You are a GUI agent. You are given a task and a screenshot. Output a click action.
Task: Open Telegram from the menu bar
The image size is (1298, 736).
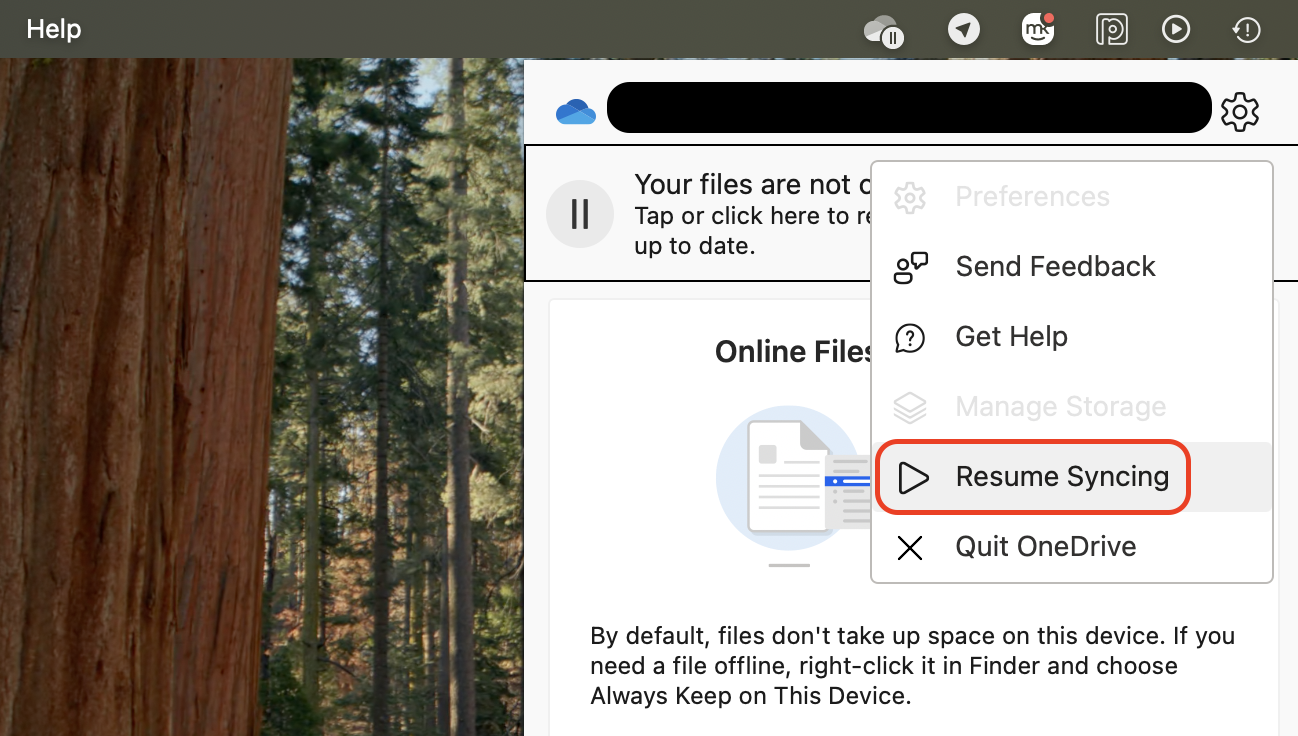(964, 29)
